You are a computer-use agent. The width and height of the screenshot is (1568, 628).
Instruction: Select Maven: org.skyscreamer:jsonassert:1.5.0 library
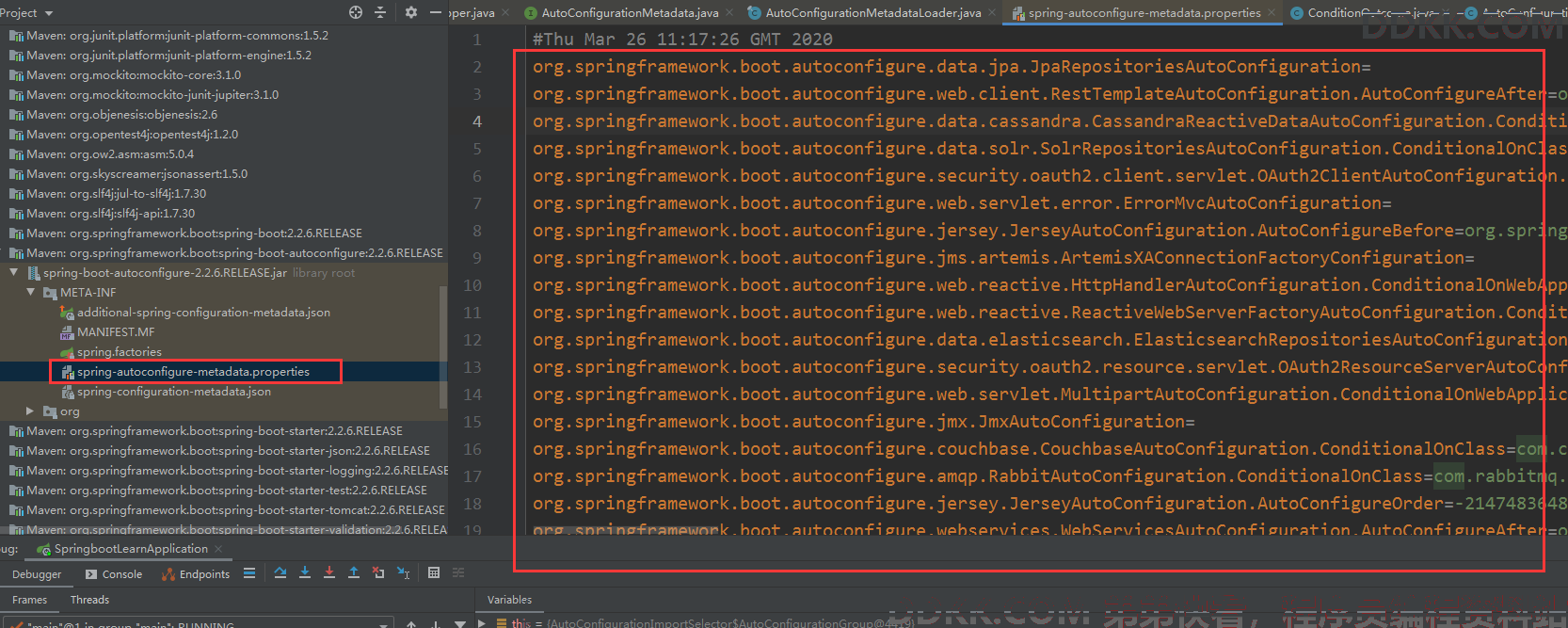click(137, 174)
